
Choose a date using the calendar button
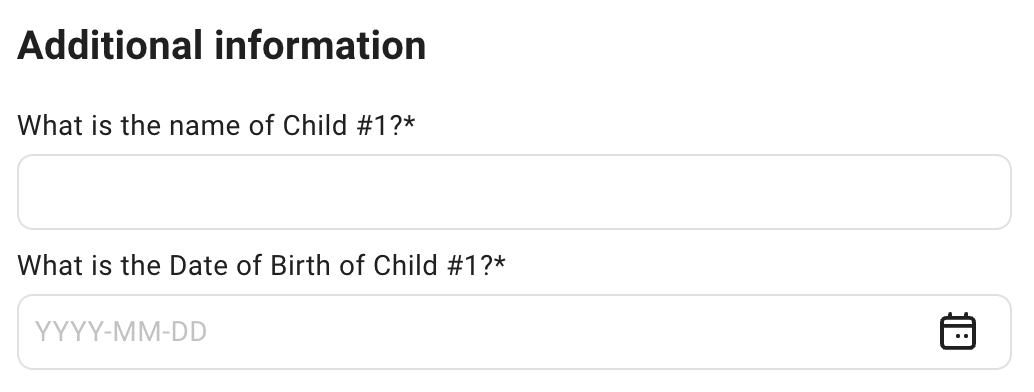[958, 331]
